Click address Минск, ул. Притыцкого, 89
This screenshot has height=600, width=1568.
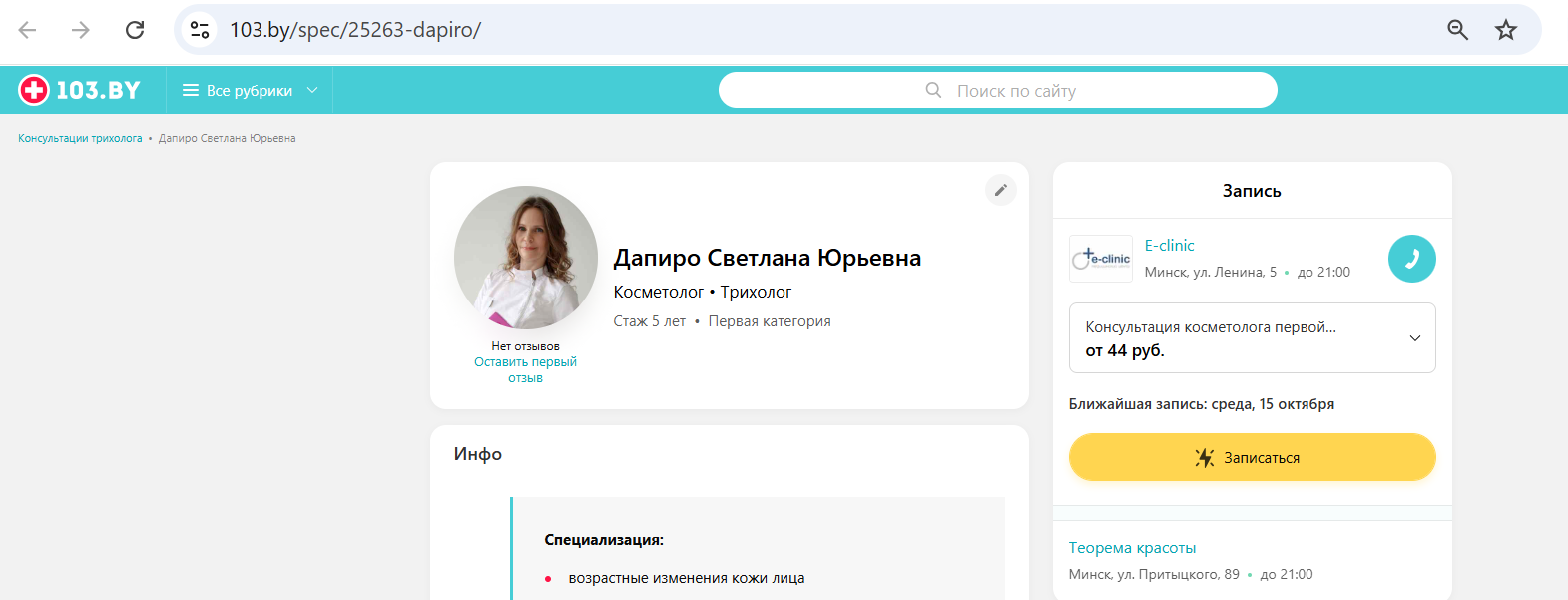pos(1154,574)
